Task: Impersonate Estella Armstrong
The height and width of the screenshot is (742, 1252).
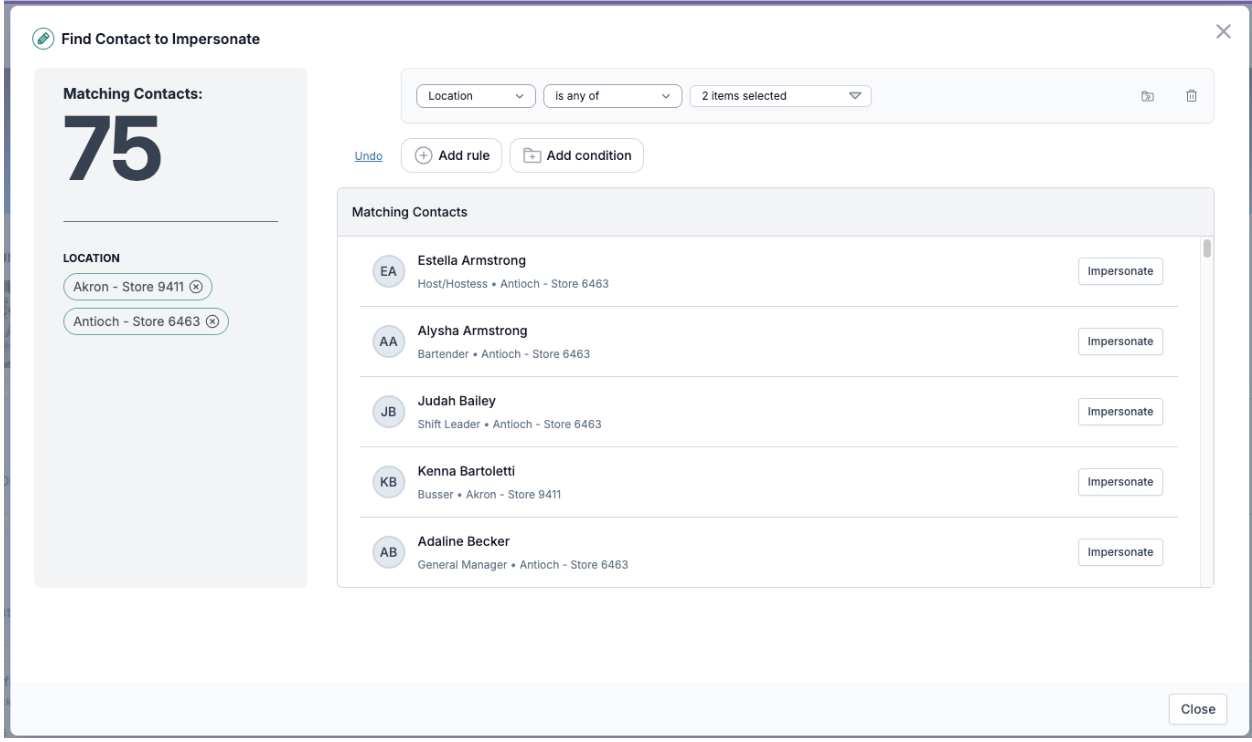Action: click(1120, 271)
